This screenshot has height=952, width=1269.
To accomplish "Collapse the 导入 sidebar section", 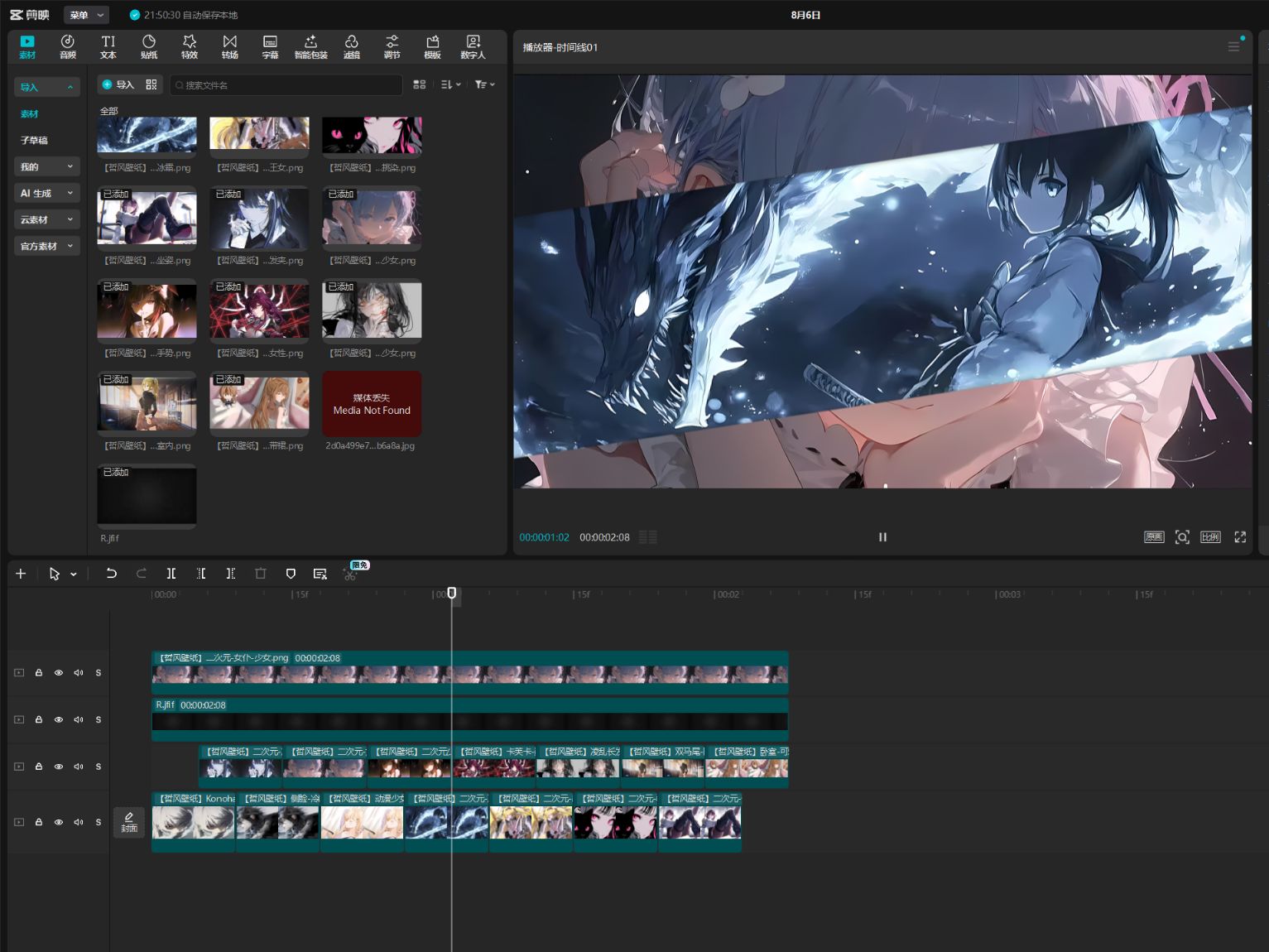I will (x=47, y=87).
